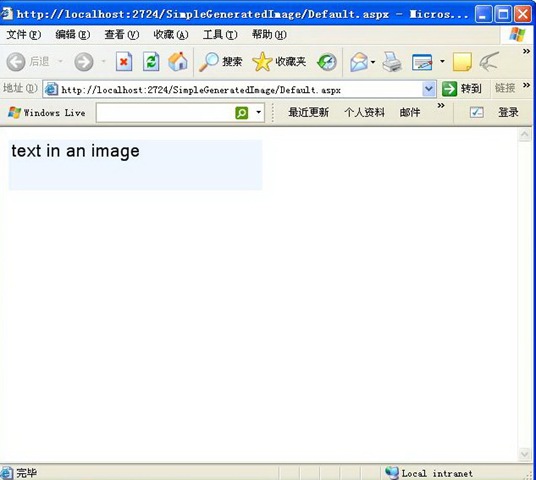Open Windows Live search options dropdown
The image size is (536, 480).
tap(258, 112)
